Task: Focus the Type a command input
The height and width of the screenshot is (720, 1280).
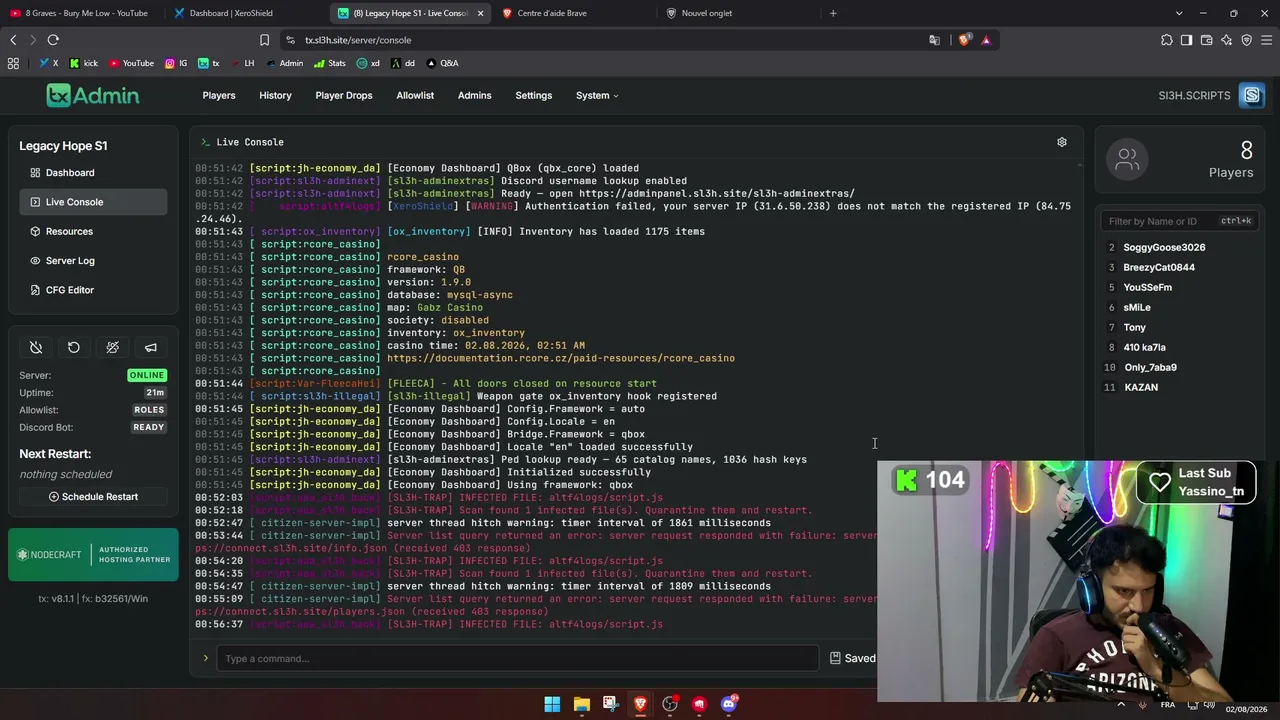Action: point(518,658)
